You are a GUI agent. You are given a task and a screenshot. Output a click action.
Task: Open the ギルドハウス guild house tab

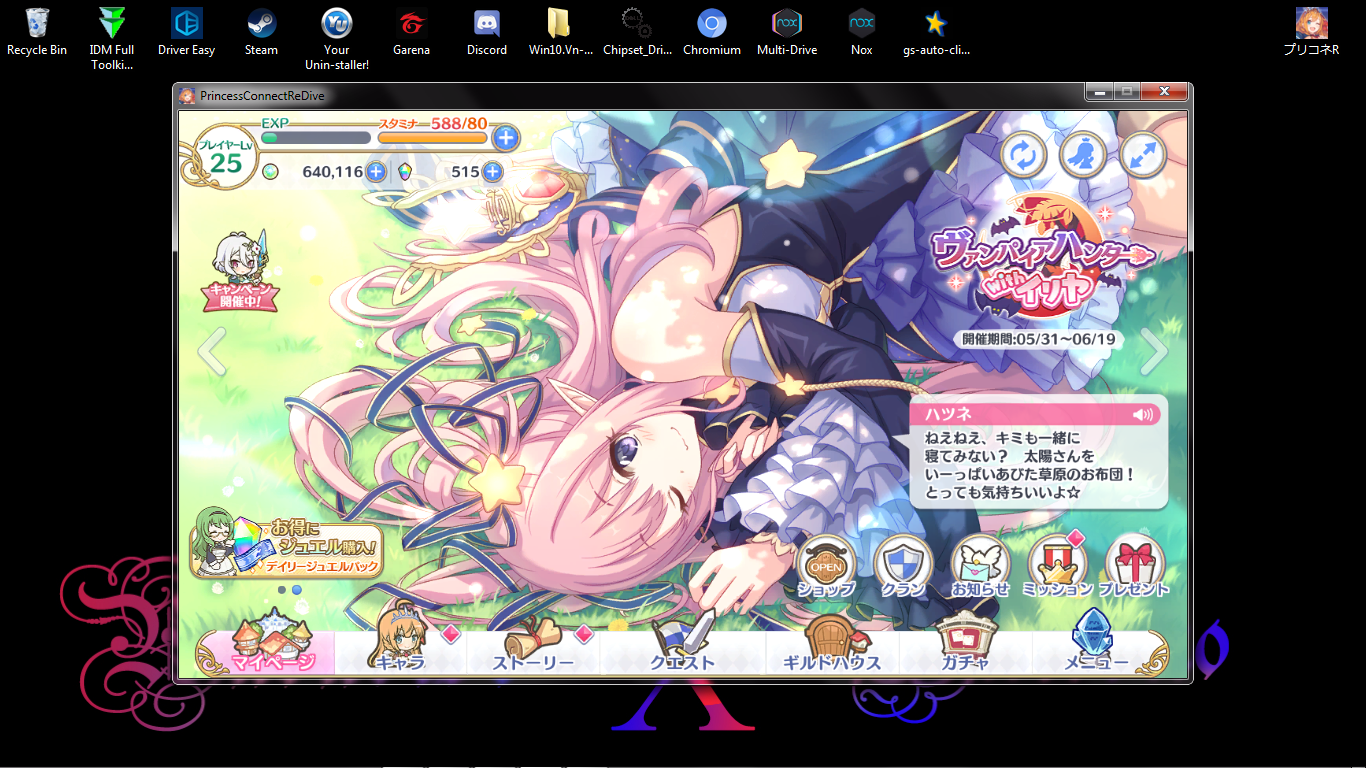(x=832, y=643)
